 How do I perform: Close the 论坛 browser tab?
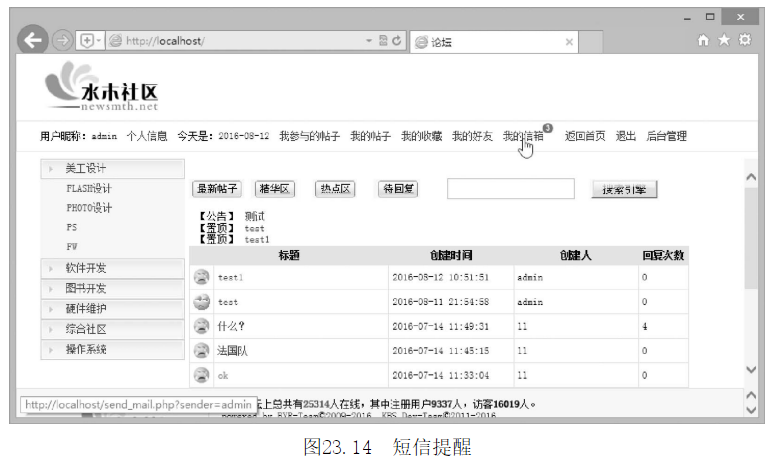[x=569, y=42]
